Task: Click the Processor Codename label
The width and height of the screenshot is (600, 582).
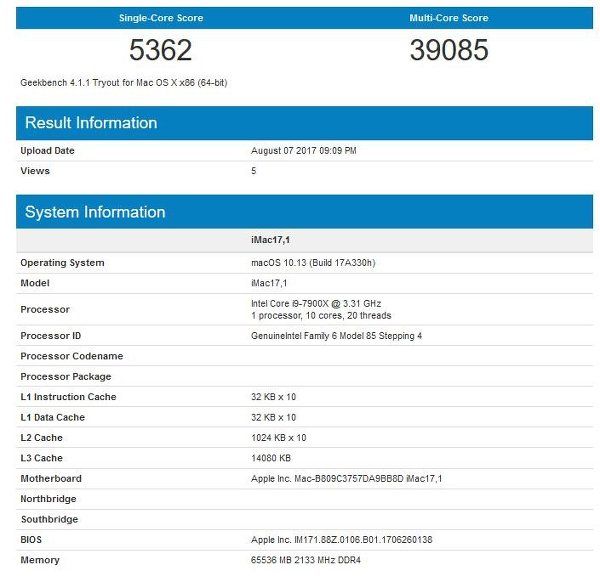Action: click(x=72, y=356)
